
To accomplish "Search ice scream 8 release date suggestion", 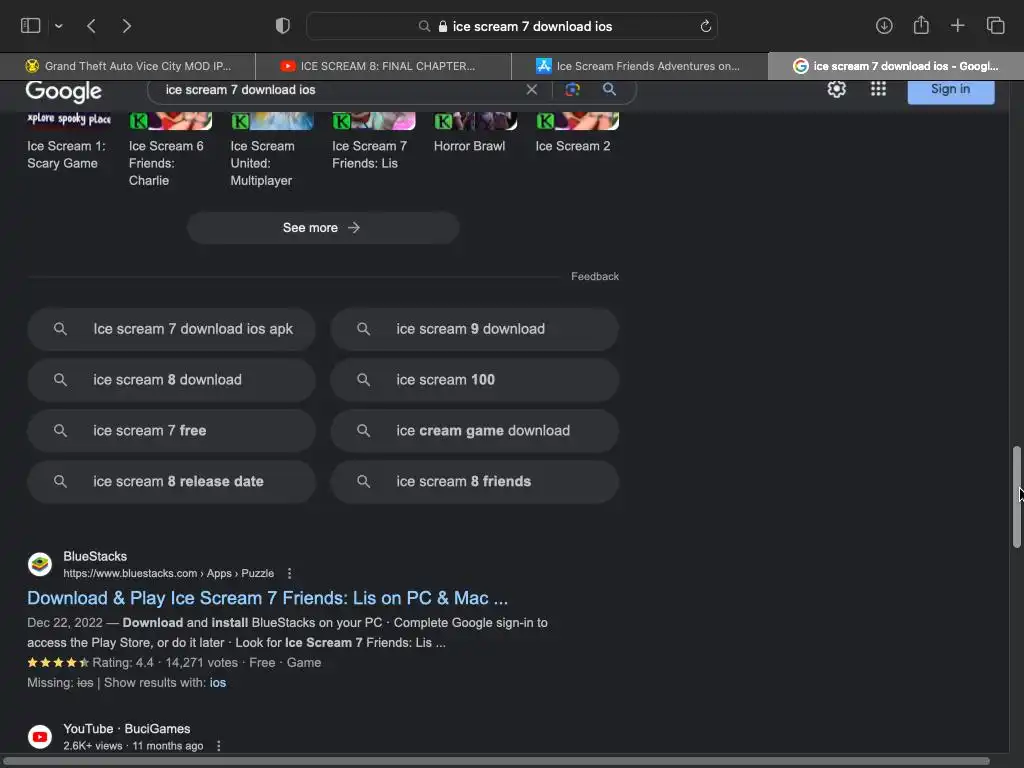I will pos(171,482).
